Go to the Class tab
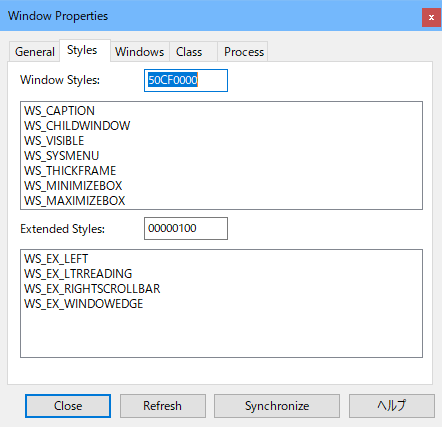This screenshot has width=442, height=427. [x=193, y=52]
